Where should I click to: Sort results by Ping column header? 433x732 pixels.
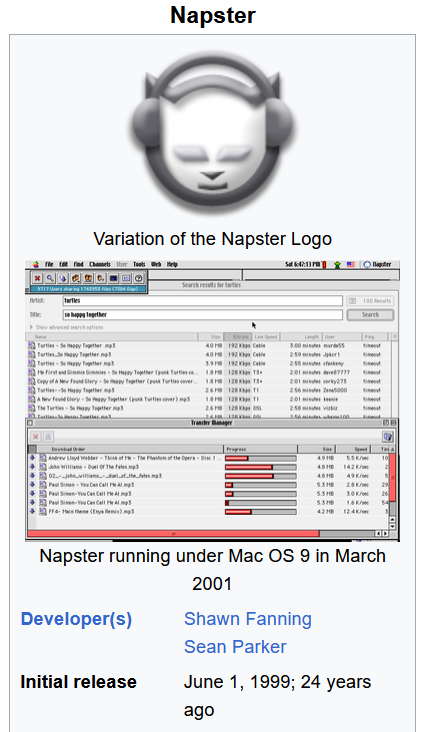tap(374, 337)
